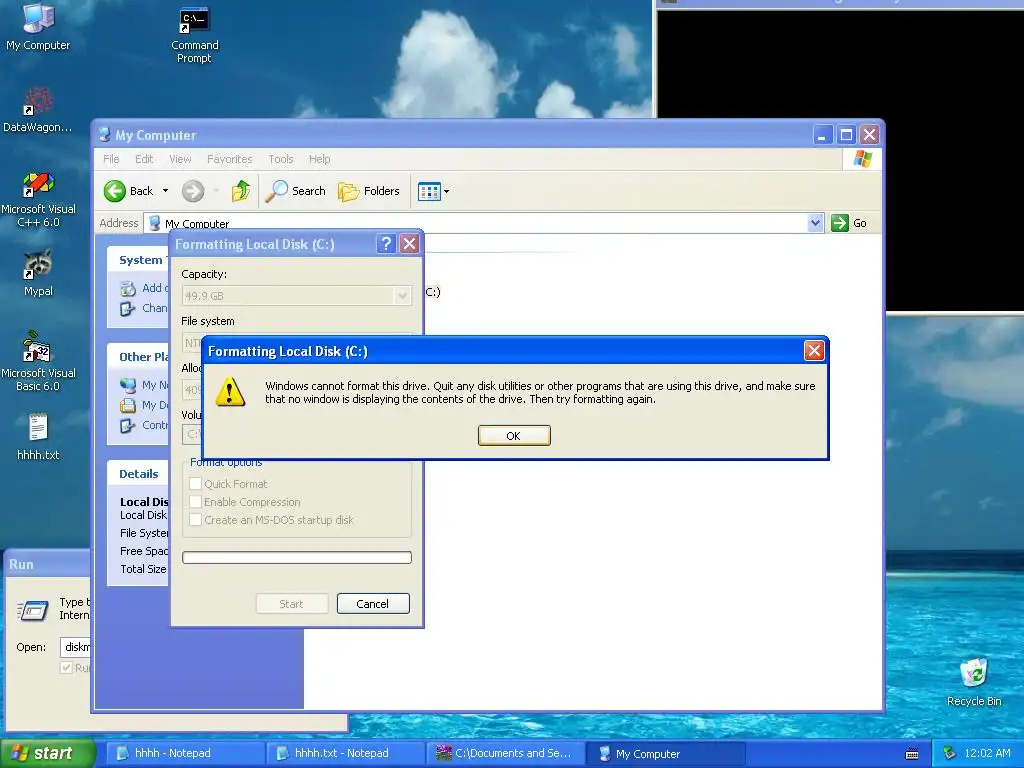Click My Documents icon in Other Places

128,406
